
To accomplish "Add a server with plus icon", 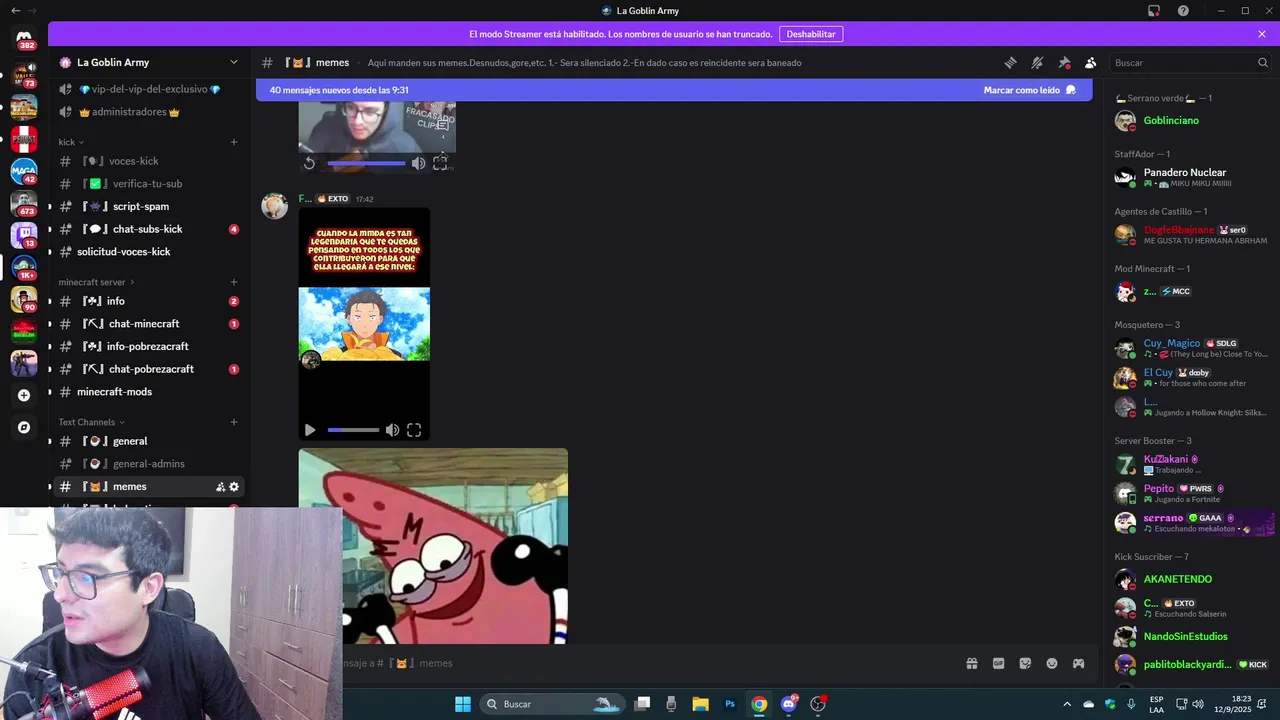I will [24, 395].
